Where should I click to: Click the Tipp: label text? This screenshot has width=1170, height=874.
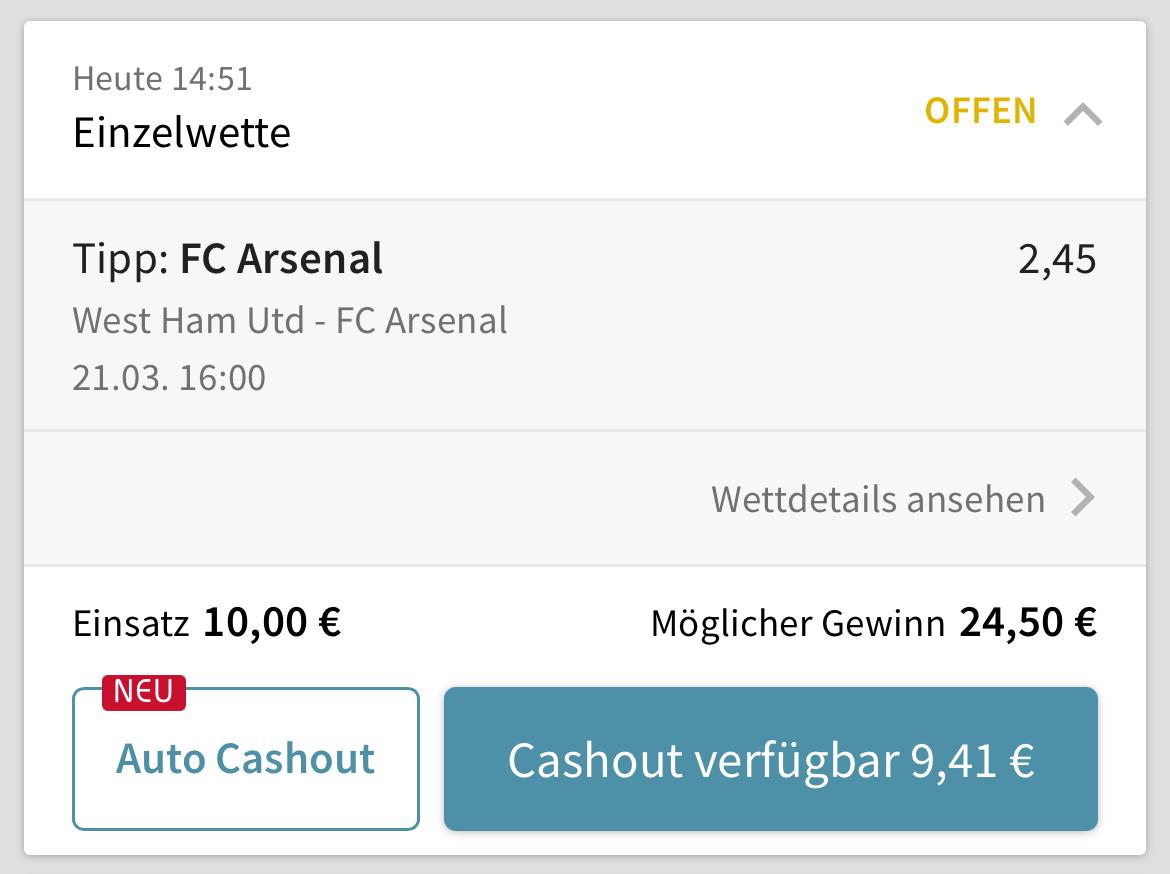click(122, 259)
